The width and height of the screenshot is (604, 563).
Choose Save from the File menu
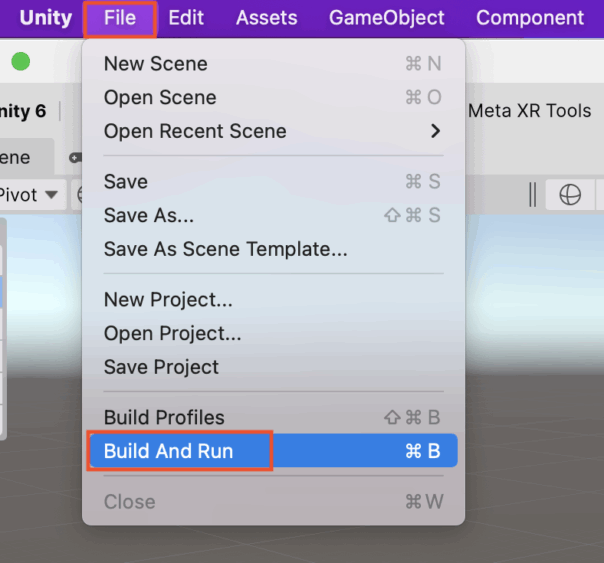point(126,182)
